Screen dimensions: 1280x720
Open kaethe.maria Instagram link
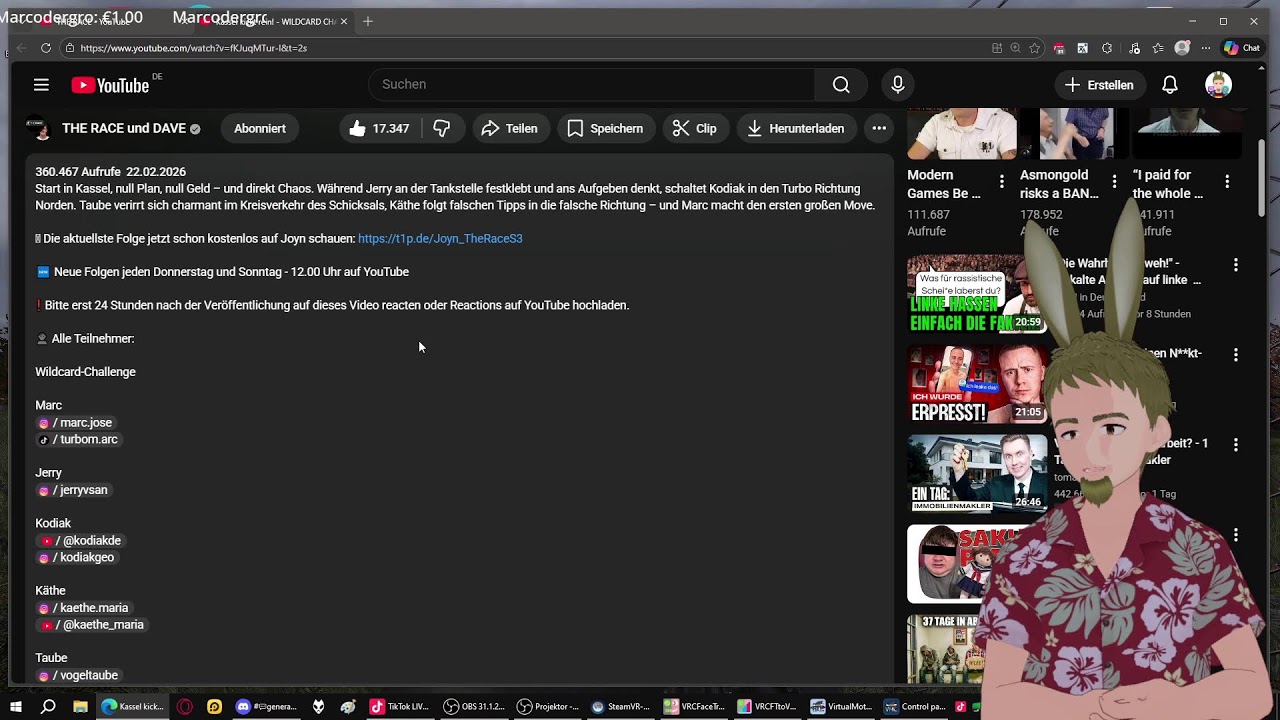pyautogui.click(x=84, y=608)
